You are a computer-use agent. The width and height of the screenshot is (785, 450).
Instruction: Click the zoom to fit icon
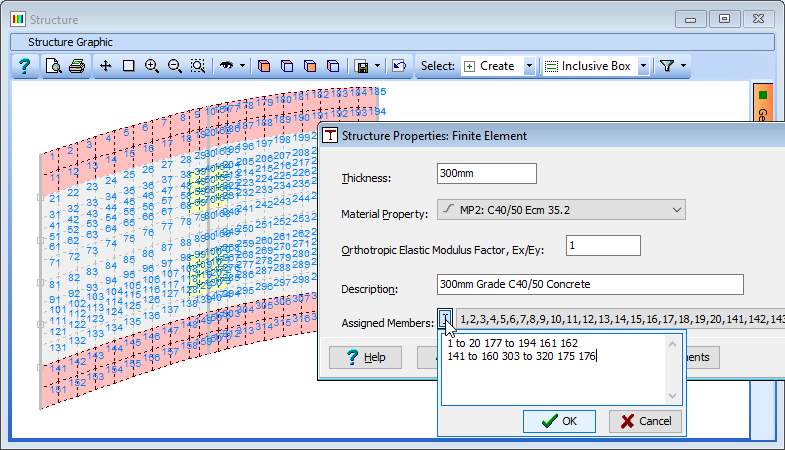[198, 66]
